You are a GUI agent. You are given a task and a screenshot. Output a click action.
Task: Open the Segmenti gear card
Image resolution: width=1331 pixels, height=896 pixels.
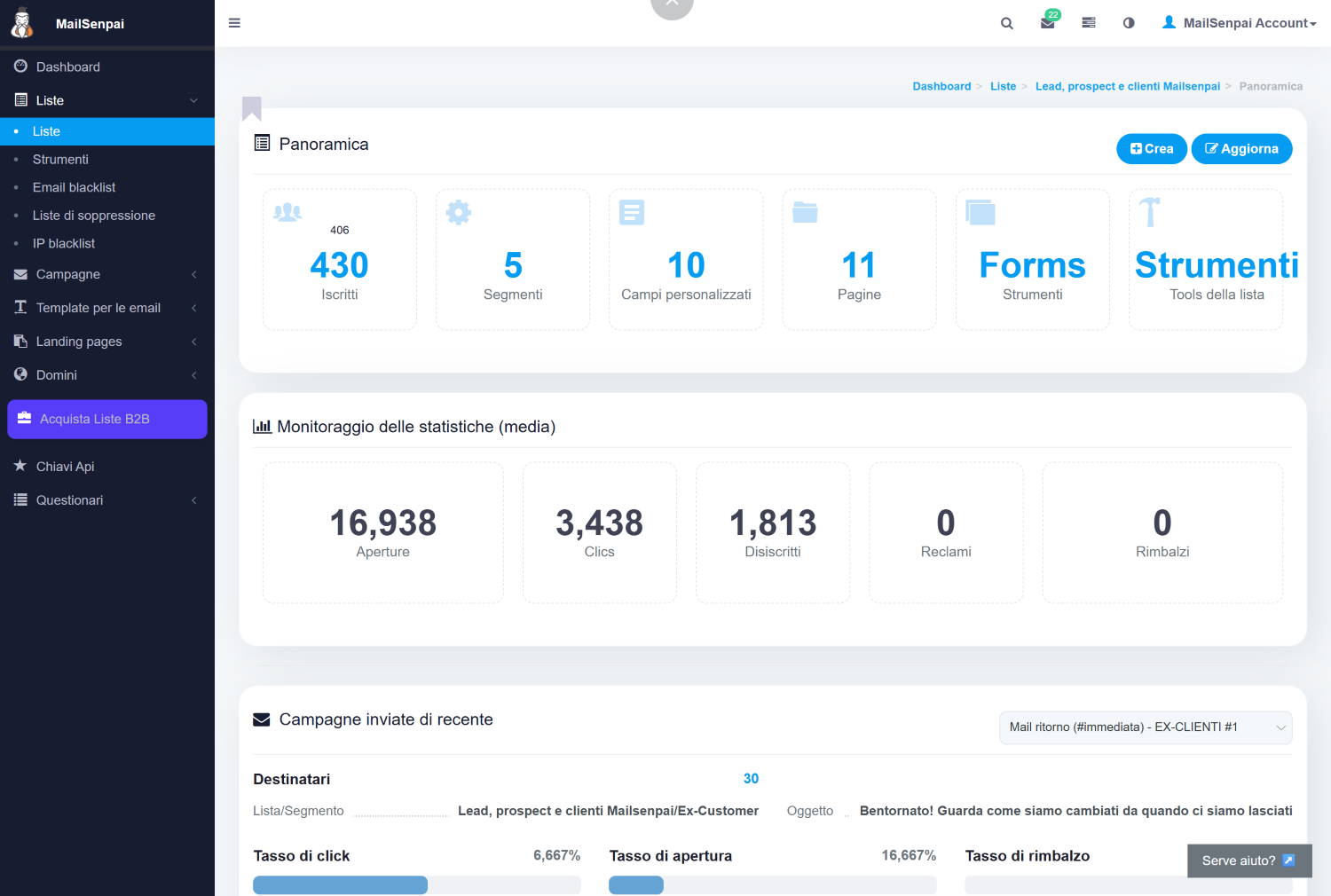(x=513, y=260)
